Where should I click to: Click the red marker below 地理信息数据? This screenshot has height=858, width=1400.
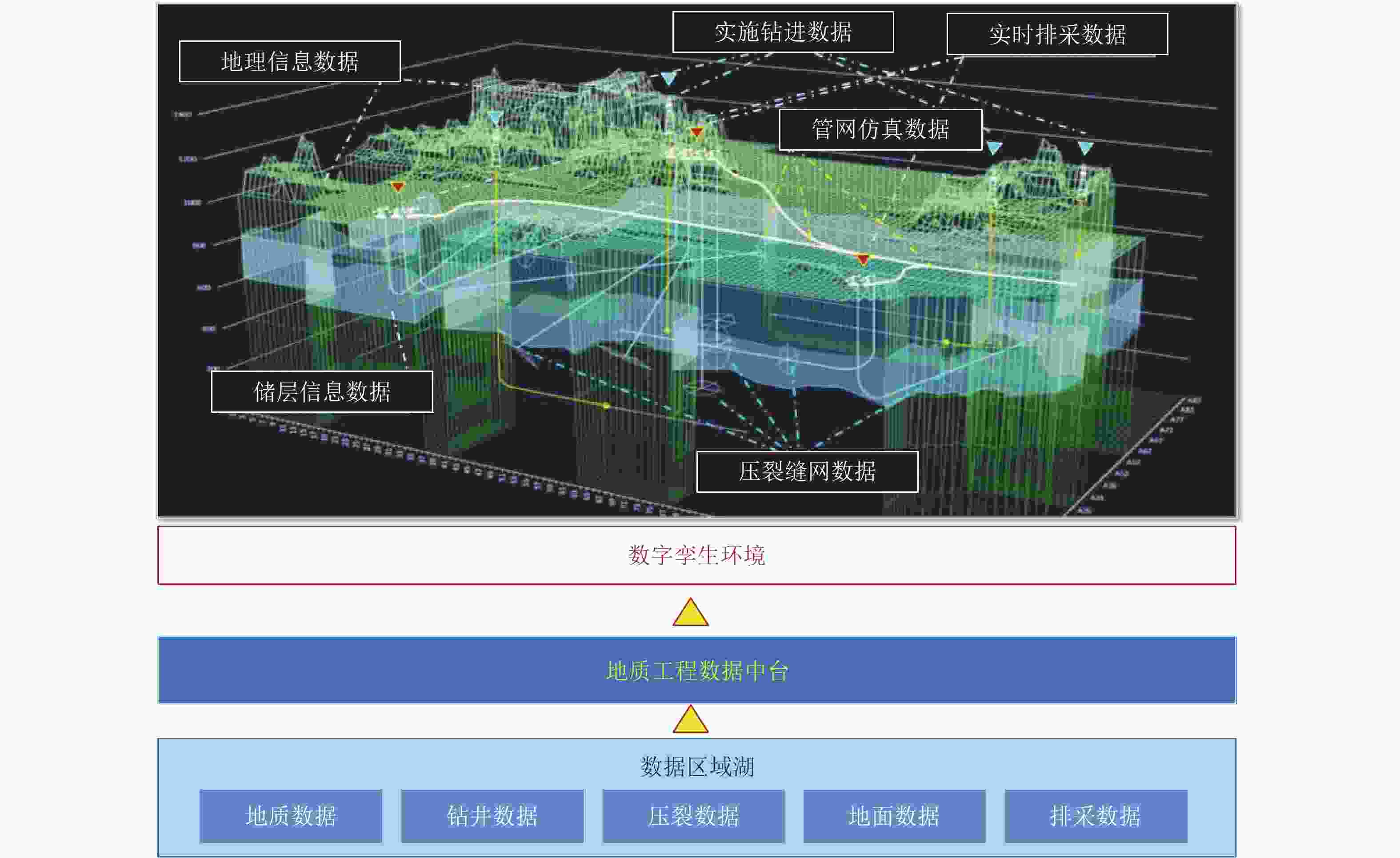point(398,186)
